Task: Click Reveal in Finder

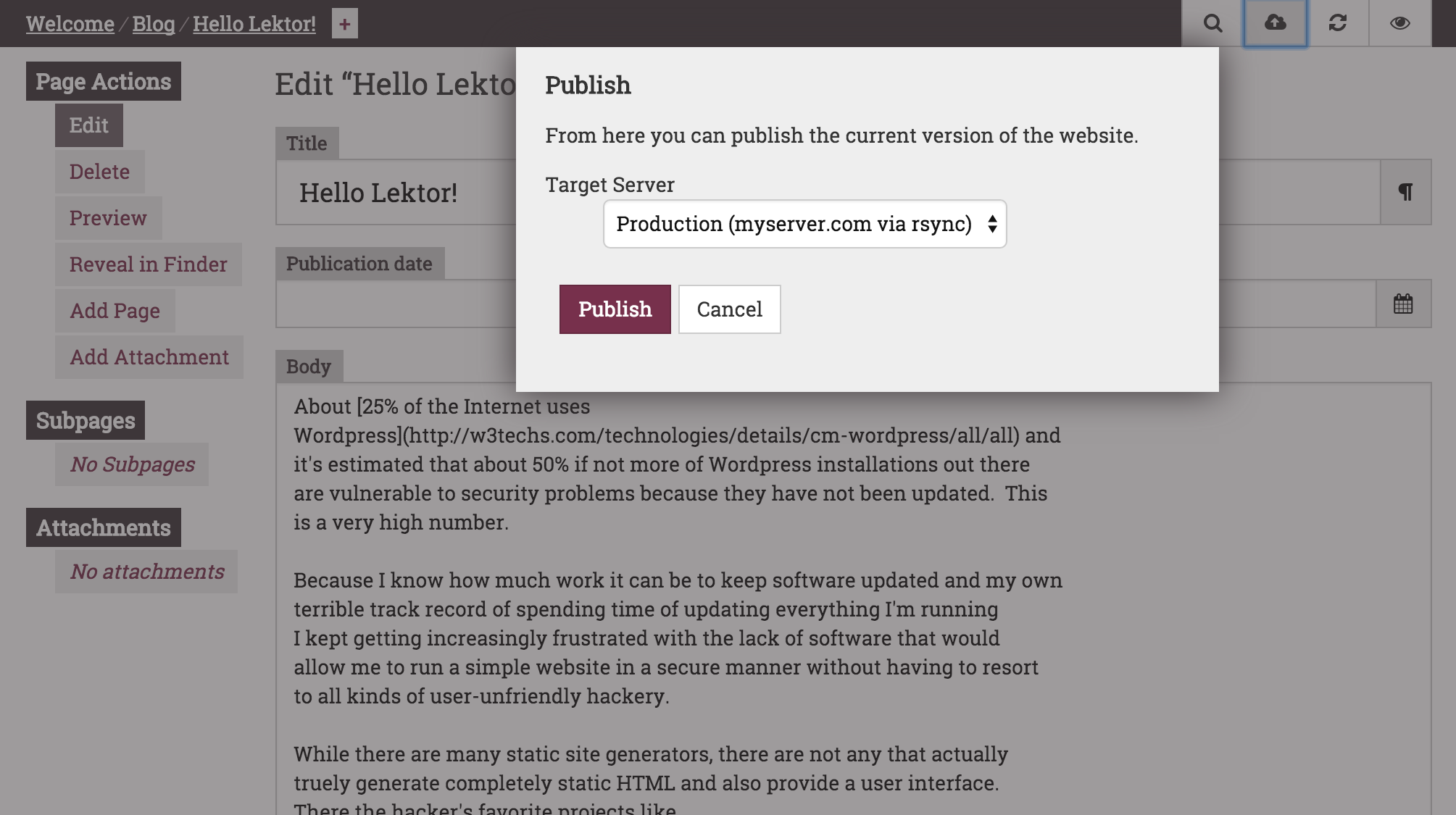Action: click(149, 264)
